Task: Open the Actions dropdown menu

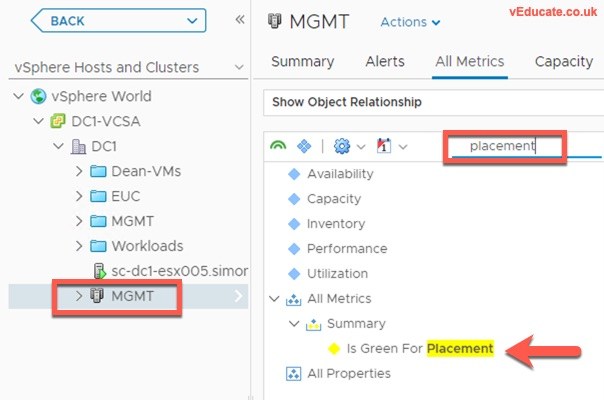Action: (410, 21)
